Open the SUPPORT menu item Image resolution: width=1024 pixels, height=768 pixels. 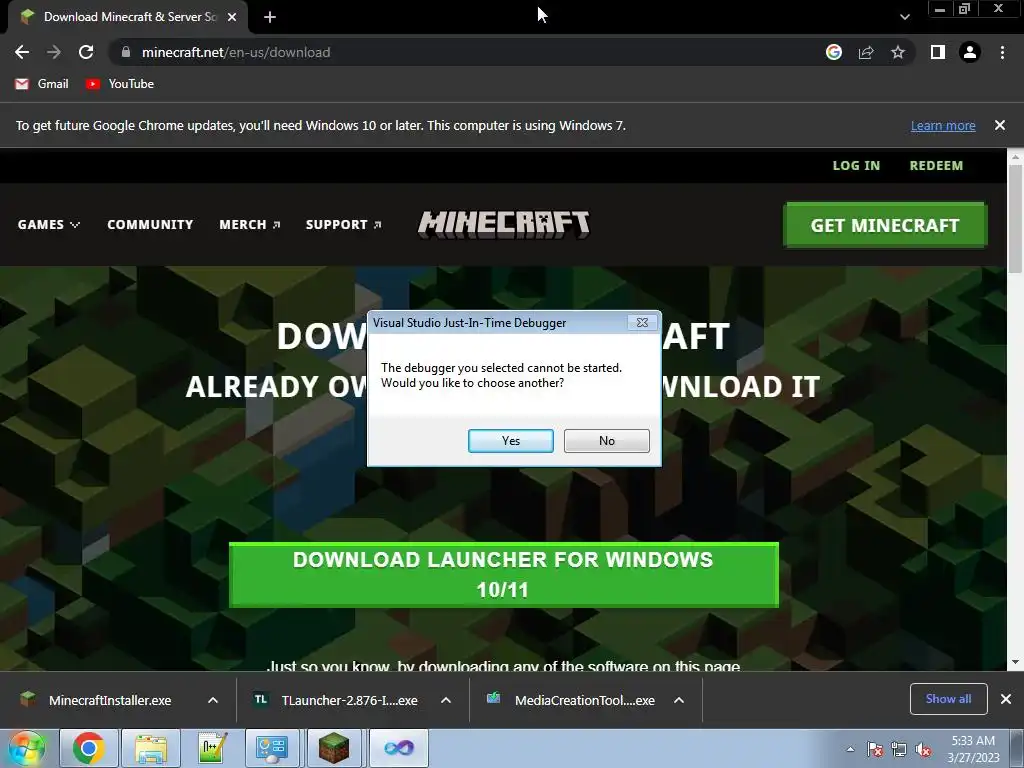pos(344,225)
